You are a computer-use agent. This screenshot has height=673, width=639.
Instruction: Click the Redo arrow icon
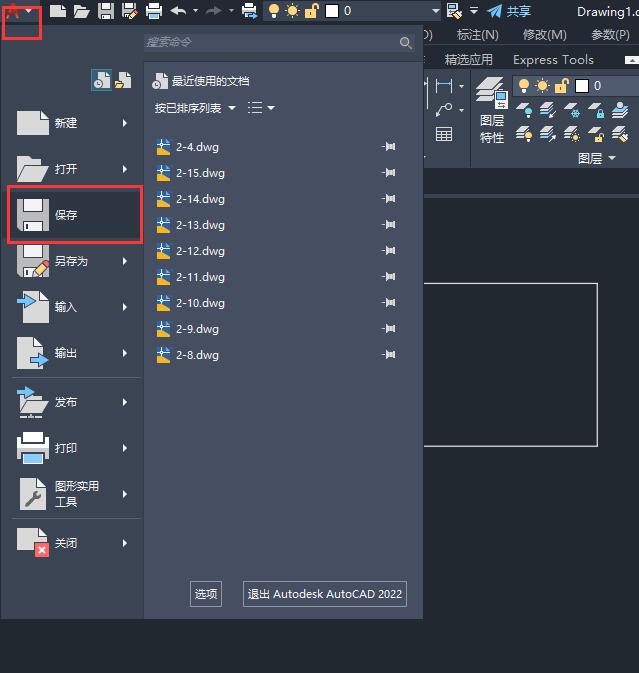pyautogui.click(x=214, y=10)
